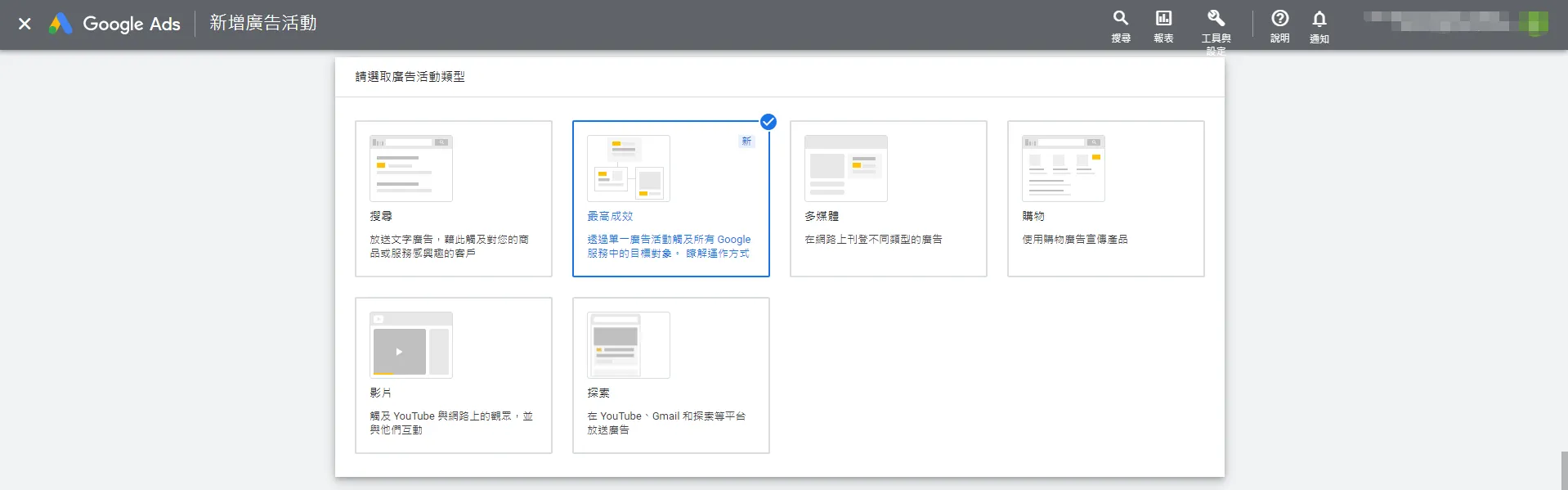Select the Search (搜尋) campaign type card

tap(453, 199)
